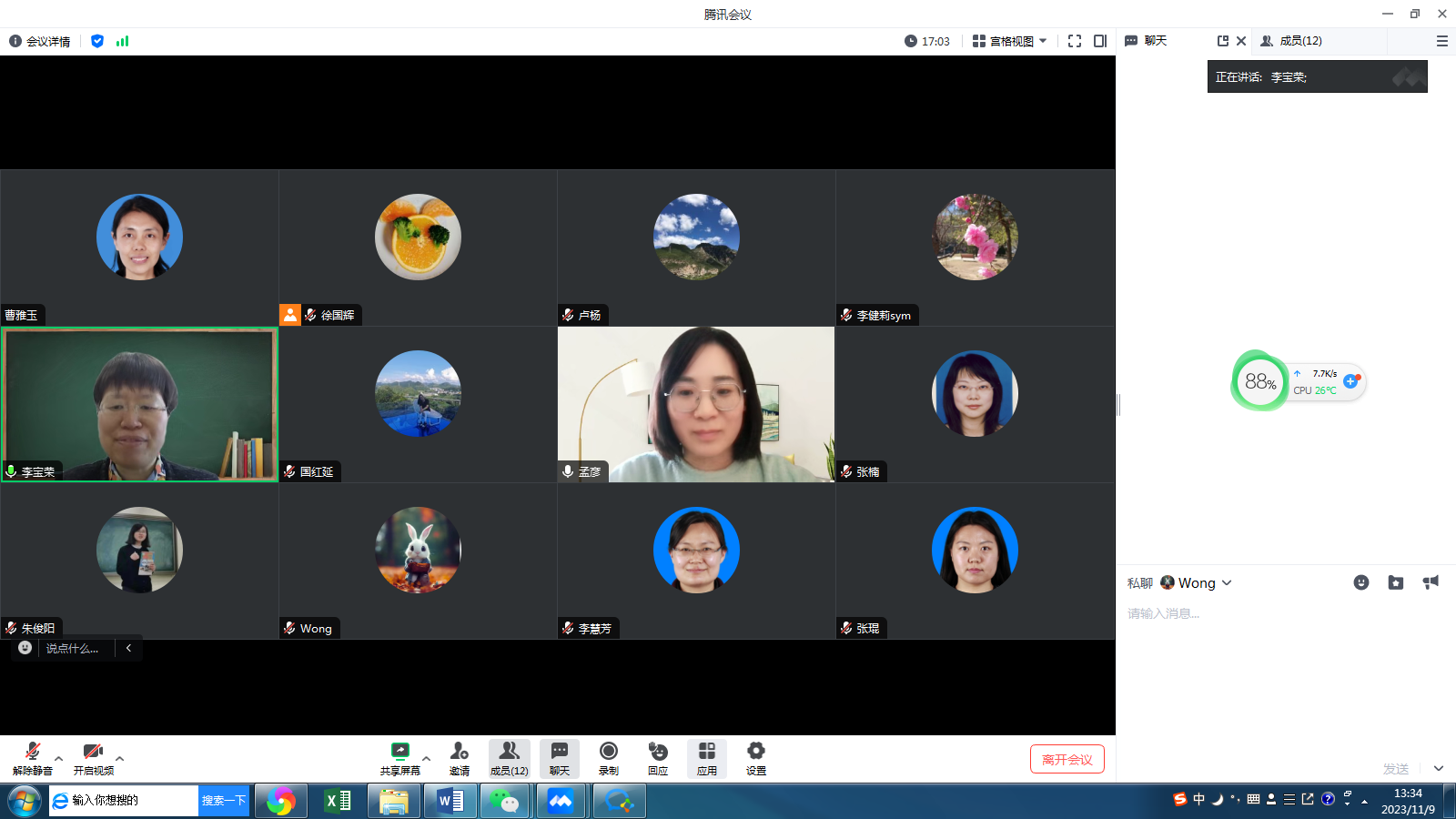Unmute microphone (解除静音)
The width and height of the screenshot is (1456, 819).
[x=33, y=752]
